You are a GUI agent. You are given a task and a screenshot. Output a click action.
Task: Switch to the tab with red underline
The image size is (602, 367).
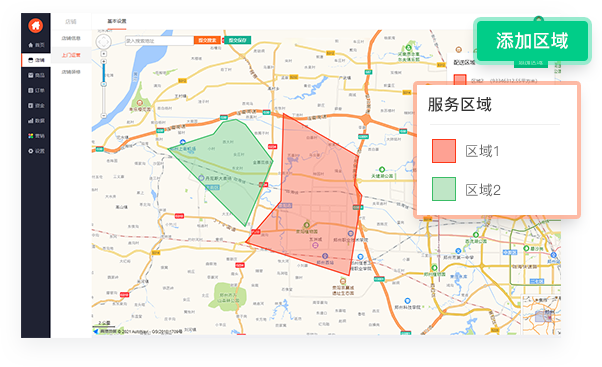[117, 21]
